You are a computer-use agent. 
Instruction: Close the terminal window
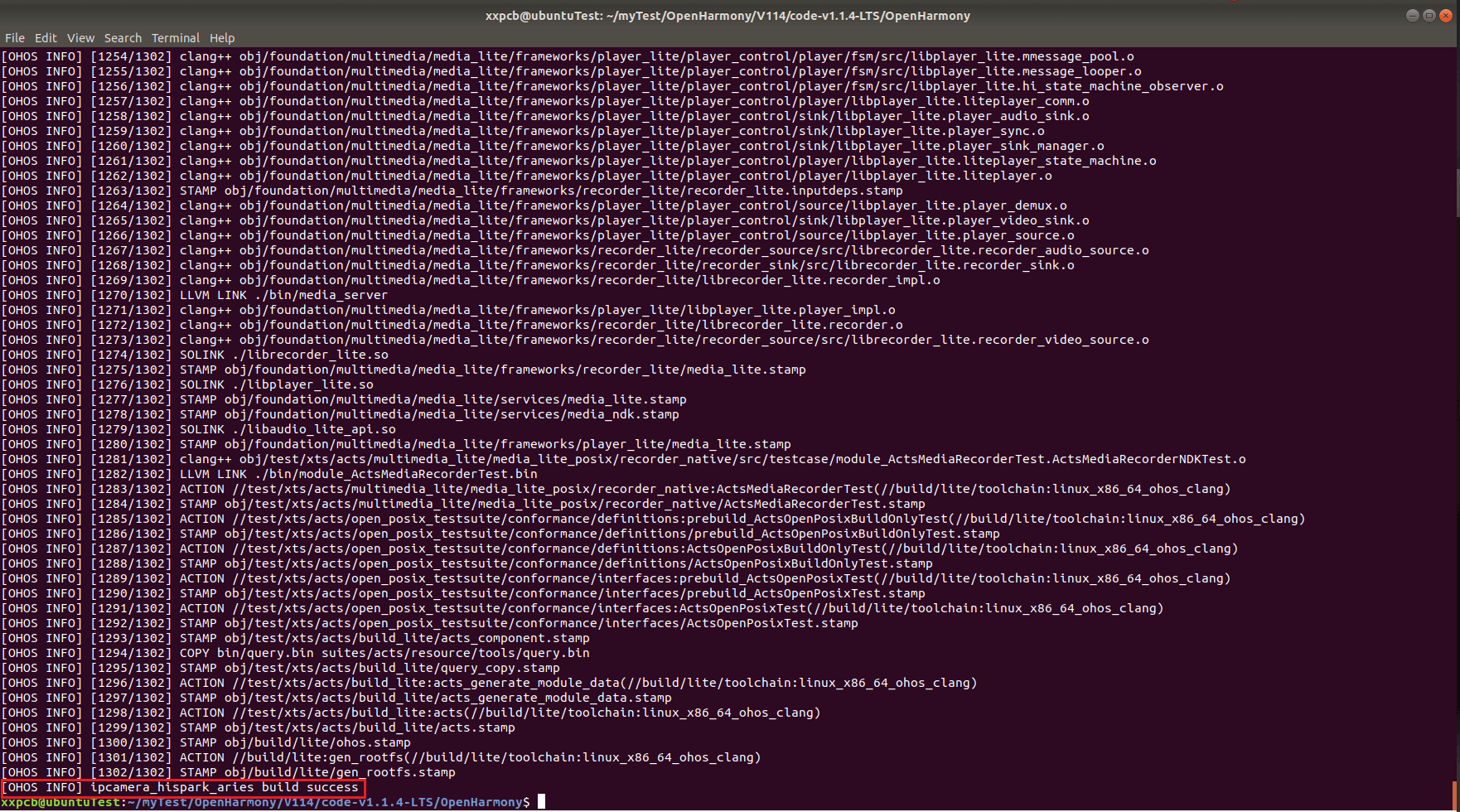pyautogui.click(x=1446, y=16)
